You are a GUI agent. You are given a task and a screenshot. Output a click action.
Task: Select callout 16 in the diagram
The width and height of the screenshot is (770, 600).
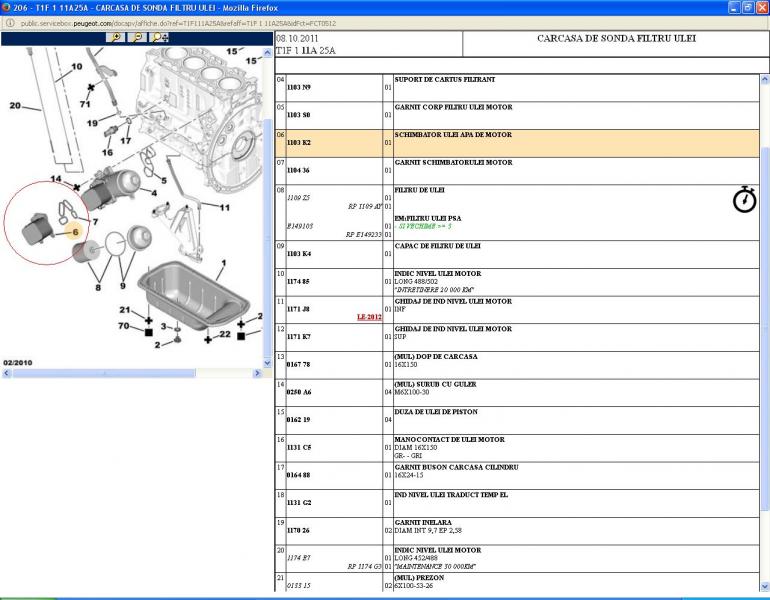pos(107,153)
